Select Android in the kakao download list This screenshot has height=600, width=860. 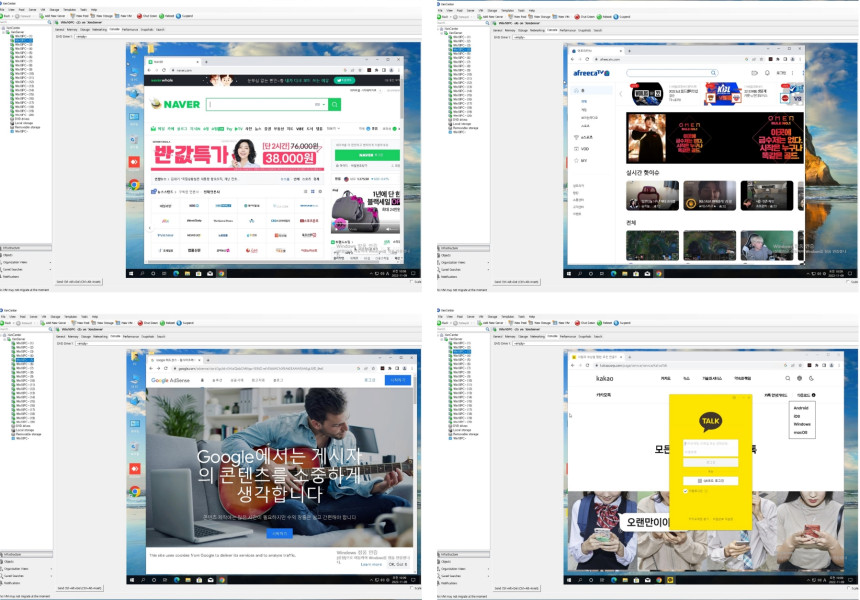point(801,408)
